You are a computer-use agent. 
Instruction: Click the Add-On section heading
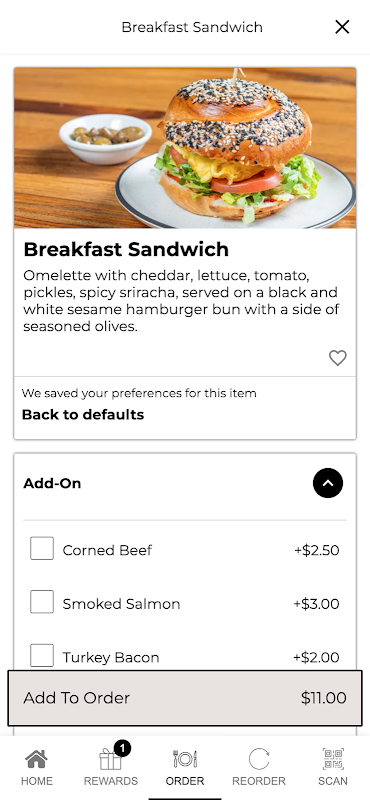pyautogui.click(x=52, y=483)
